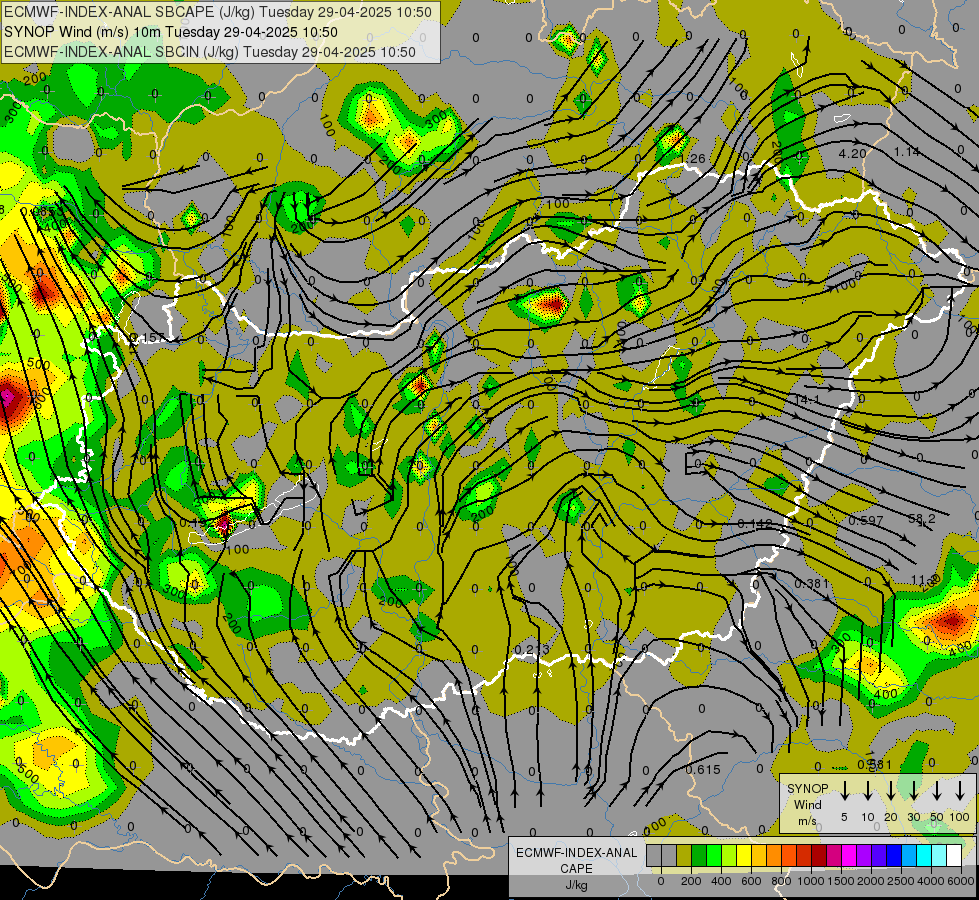
Task: Select the cyan CAPE legend swatch
Action: point(923,855)
